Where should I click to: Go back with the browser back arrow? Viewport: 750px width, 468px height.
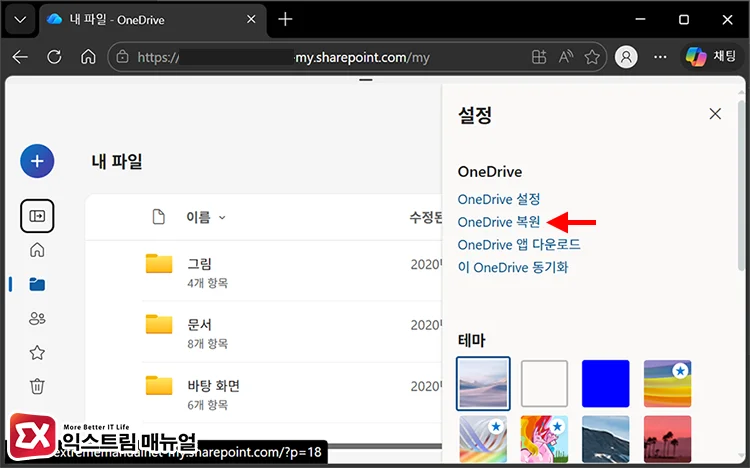20,57
